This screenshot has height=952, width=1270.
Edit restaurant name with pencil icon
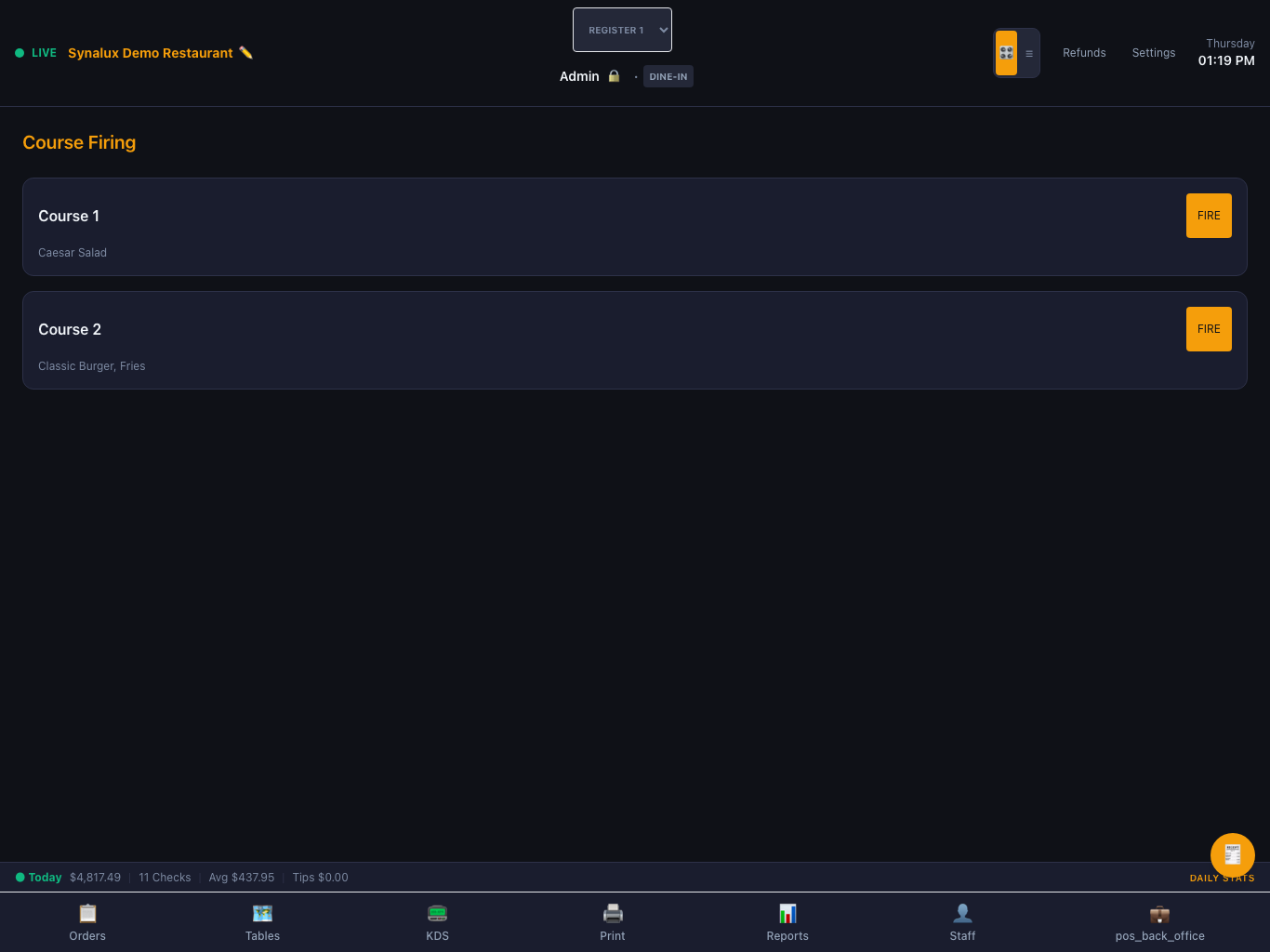coord(245,53)
